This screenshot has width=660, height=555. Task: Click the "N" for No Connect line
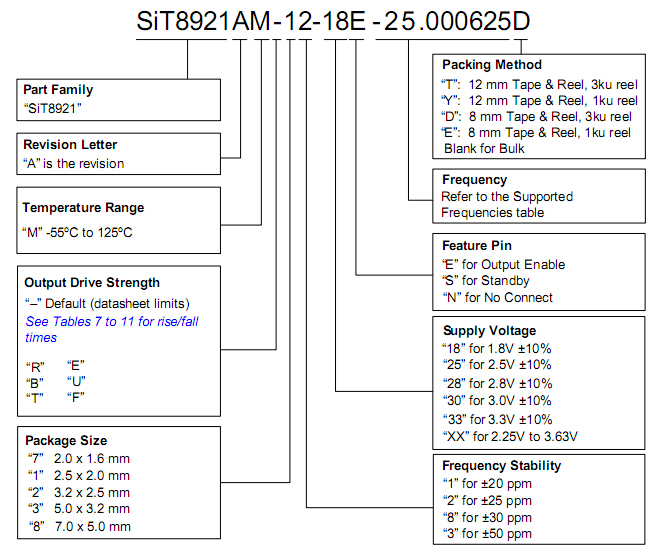[498, 297]
